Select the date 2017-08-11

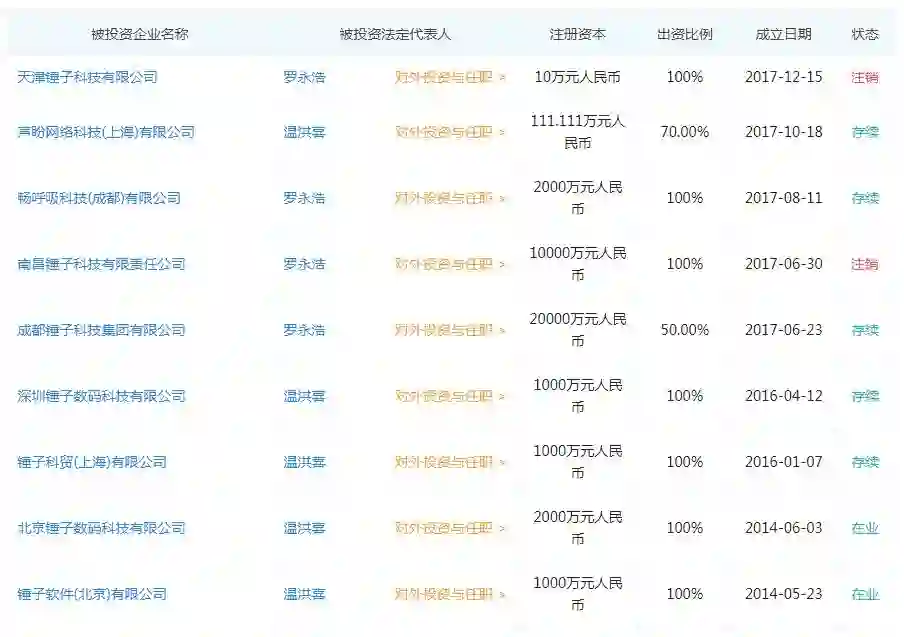784,198
